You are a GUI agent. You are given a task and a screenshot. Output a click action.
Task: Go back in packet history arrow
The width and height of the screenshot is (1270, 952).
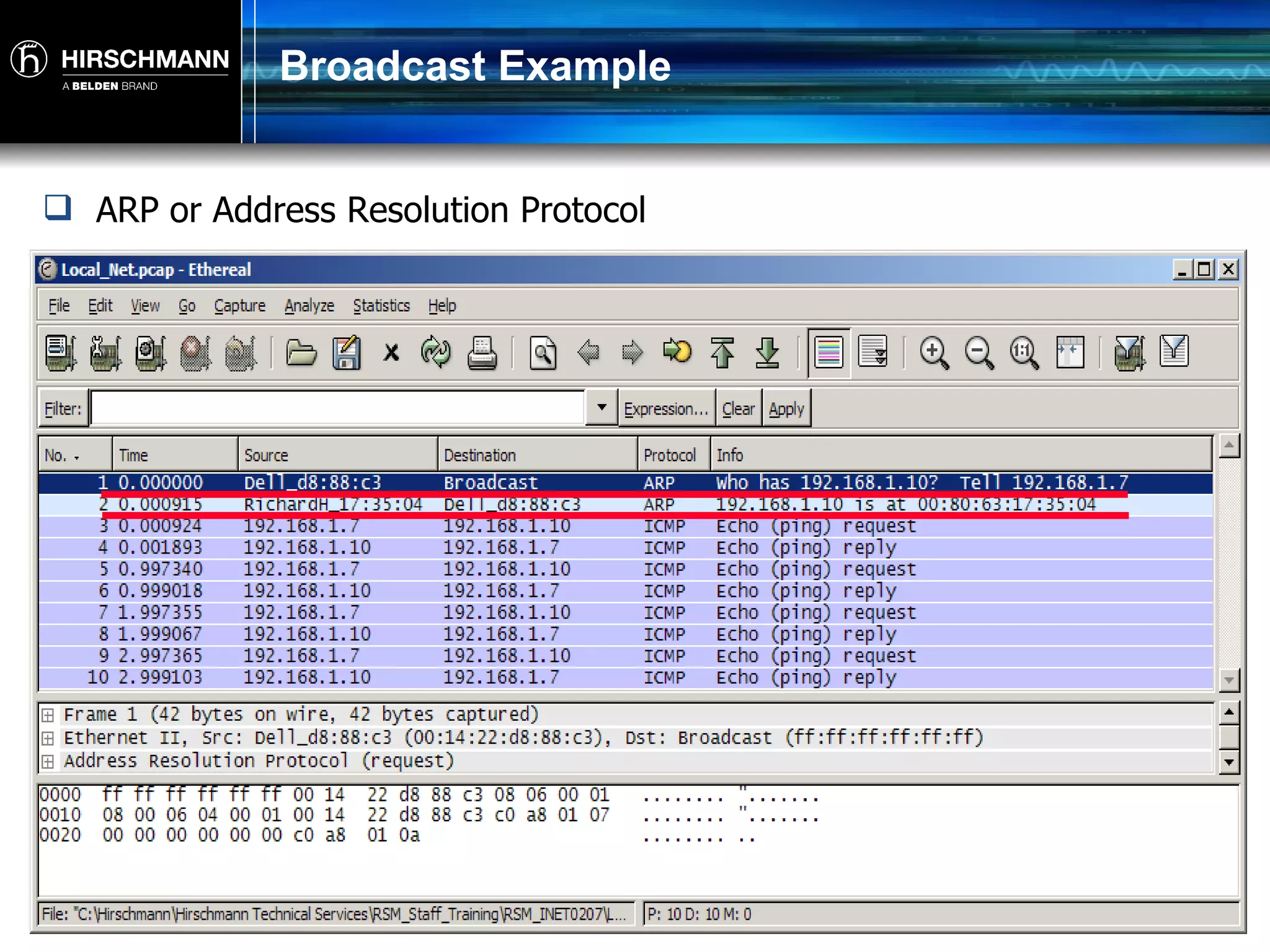[x=588, y=353]
